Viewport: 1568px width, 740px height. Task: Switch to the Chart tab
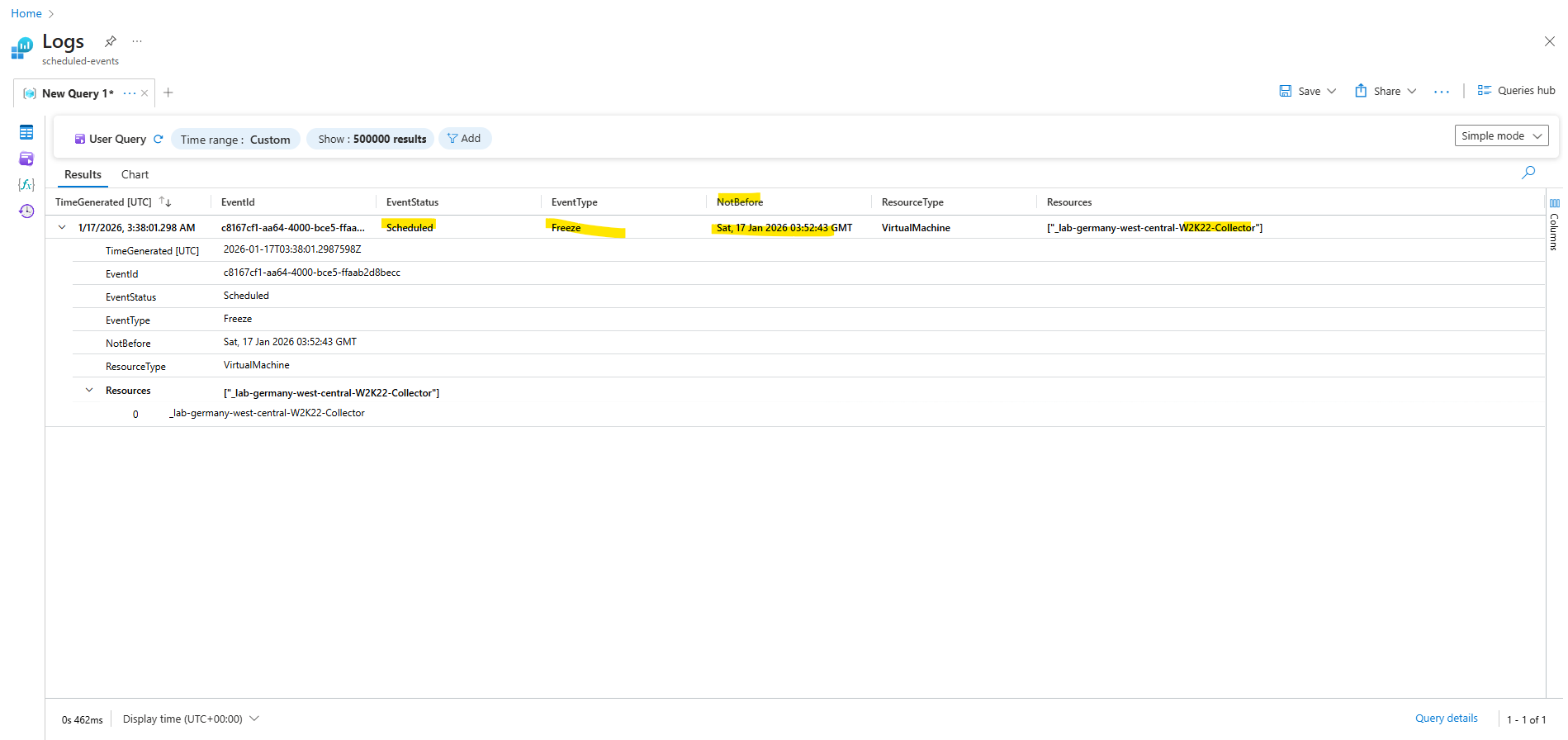tap(135, 174)
